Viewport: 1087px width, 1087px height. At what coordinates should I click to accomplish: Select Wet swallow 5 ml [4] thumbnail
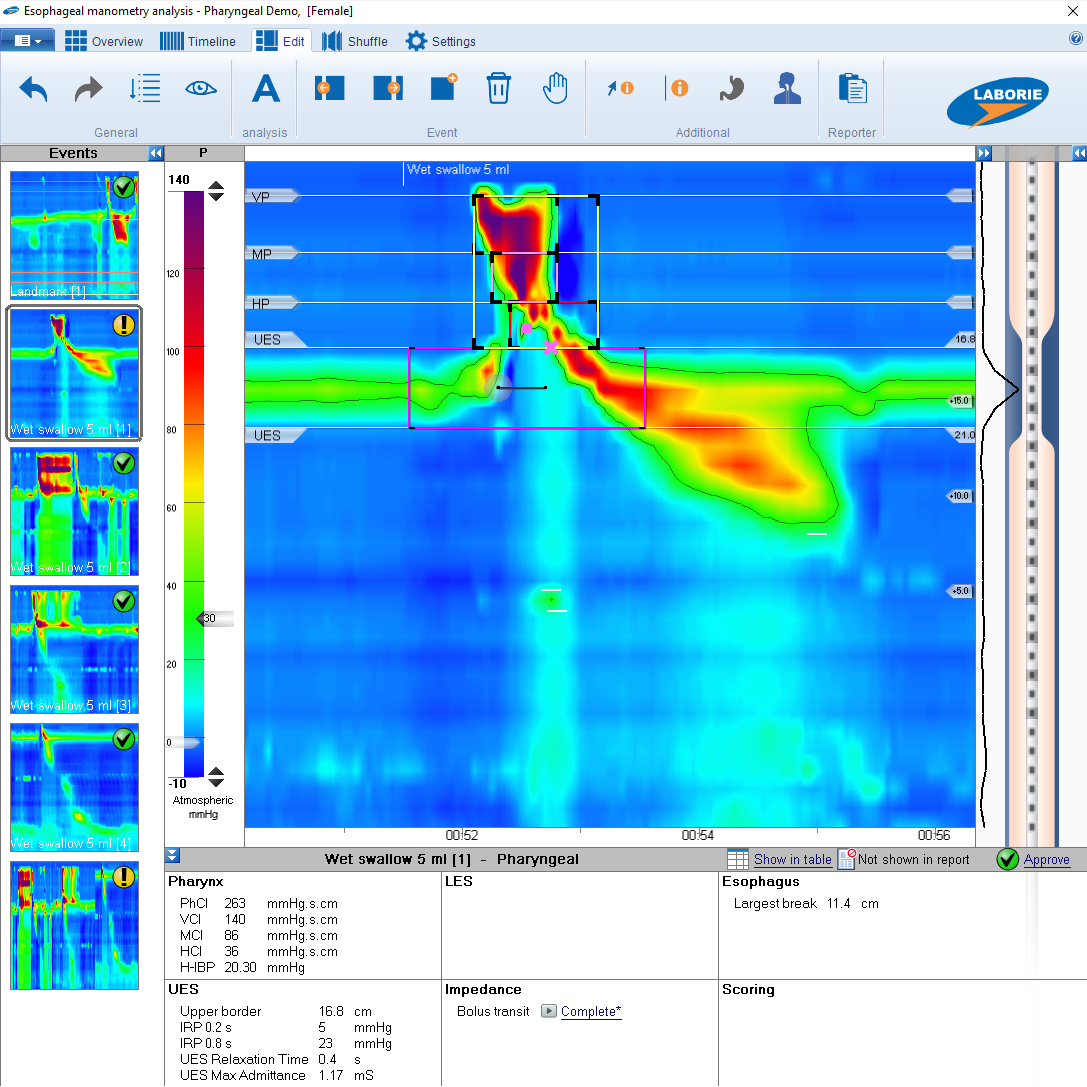coord(74,787)
